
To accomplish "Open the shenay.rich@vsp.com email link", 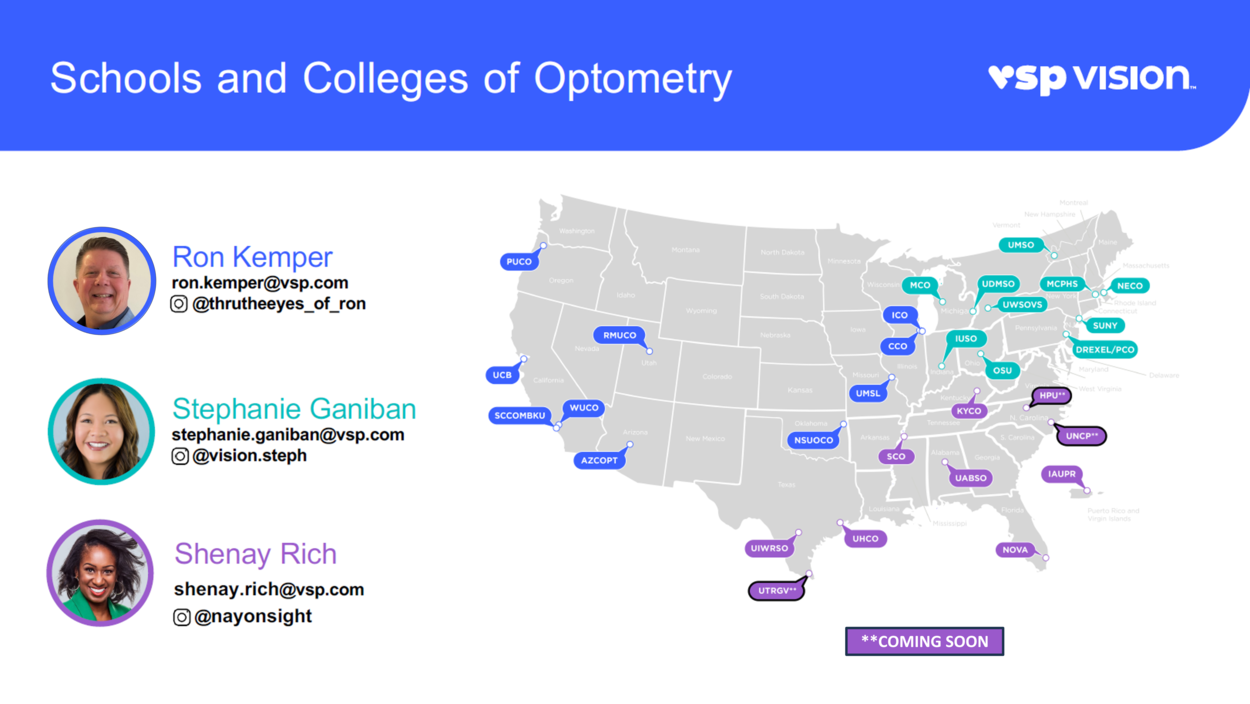I will (269, 590).
